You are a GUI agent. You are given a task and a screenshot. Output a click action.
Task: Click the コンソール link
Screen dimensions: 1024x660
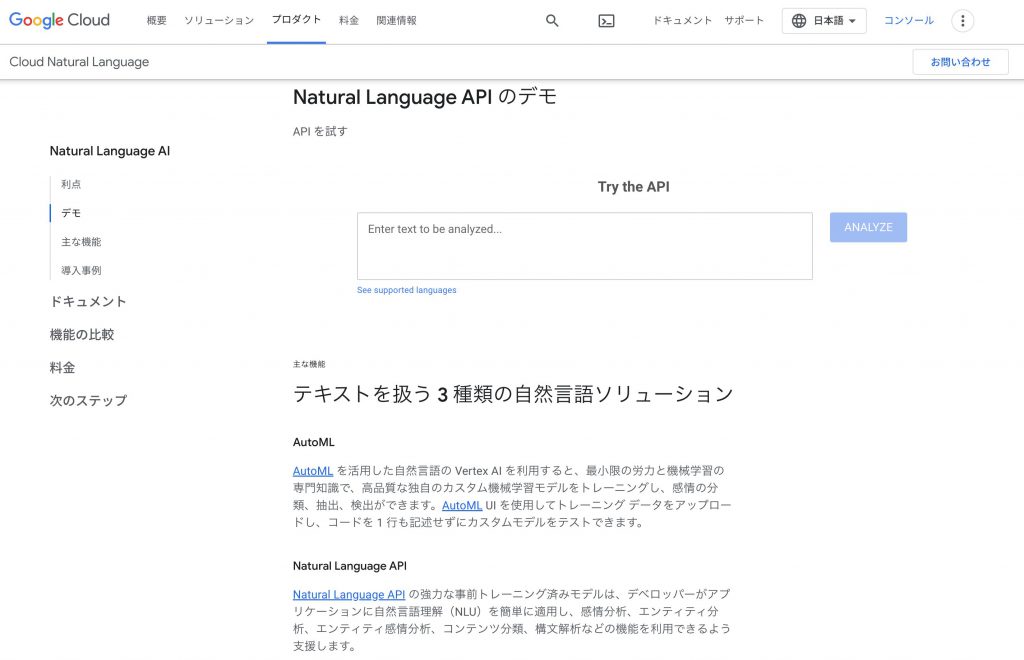[x=908, y=20]
